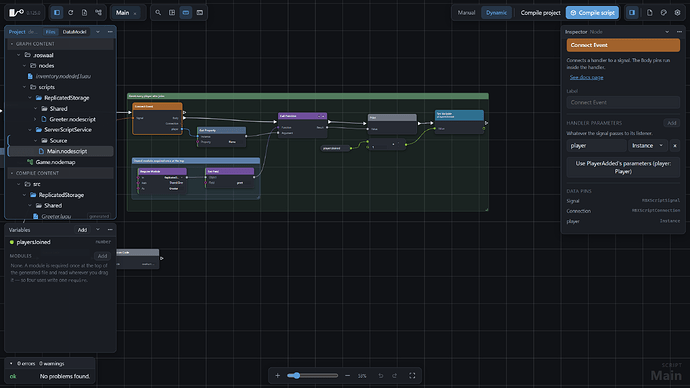This screenshot has height=388, width=690.
Task: Add a module in MODULES section
Action: 102,256
